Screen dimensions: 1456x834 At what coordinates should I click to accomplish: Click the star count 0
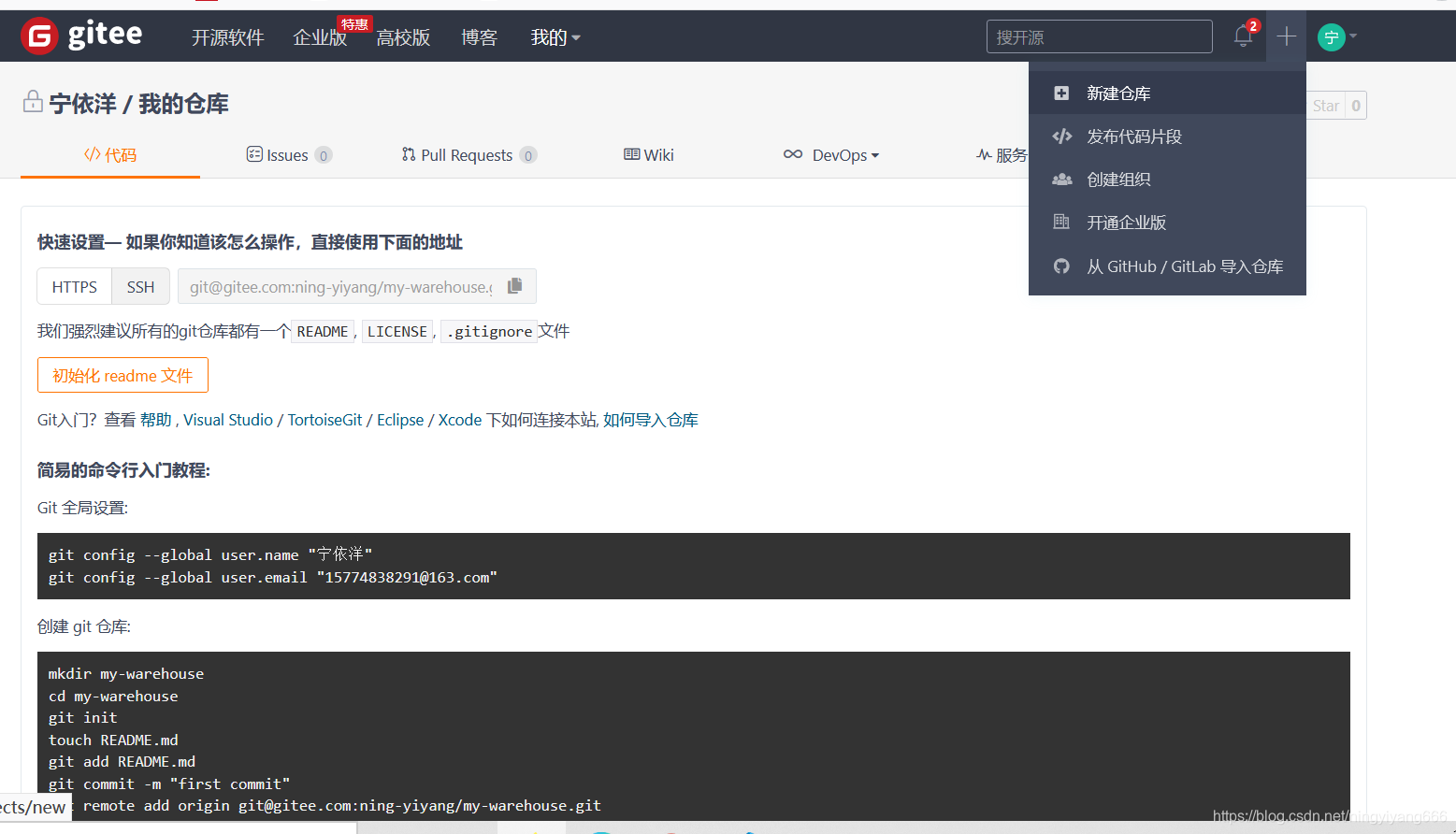[x=1356, y=106]
